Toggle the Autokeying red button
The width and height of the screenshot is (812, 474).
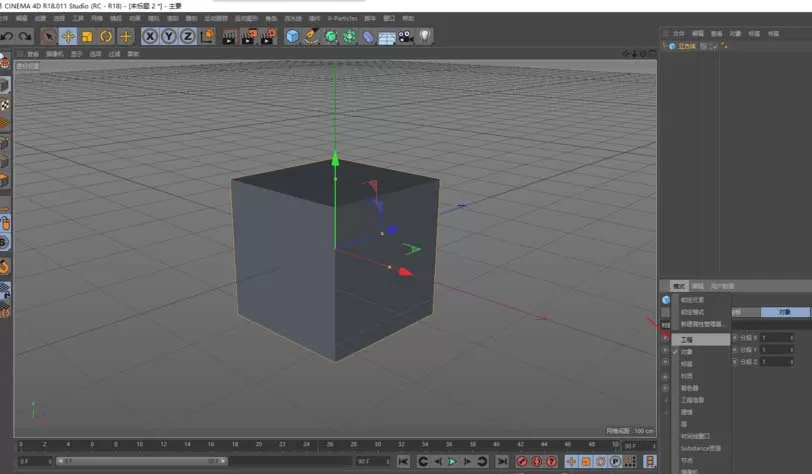(537, 461)
